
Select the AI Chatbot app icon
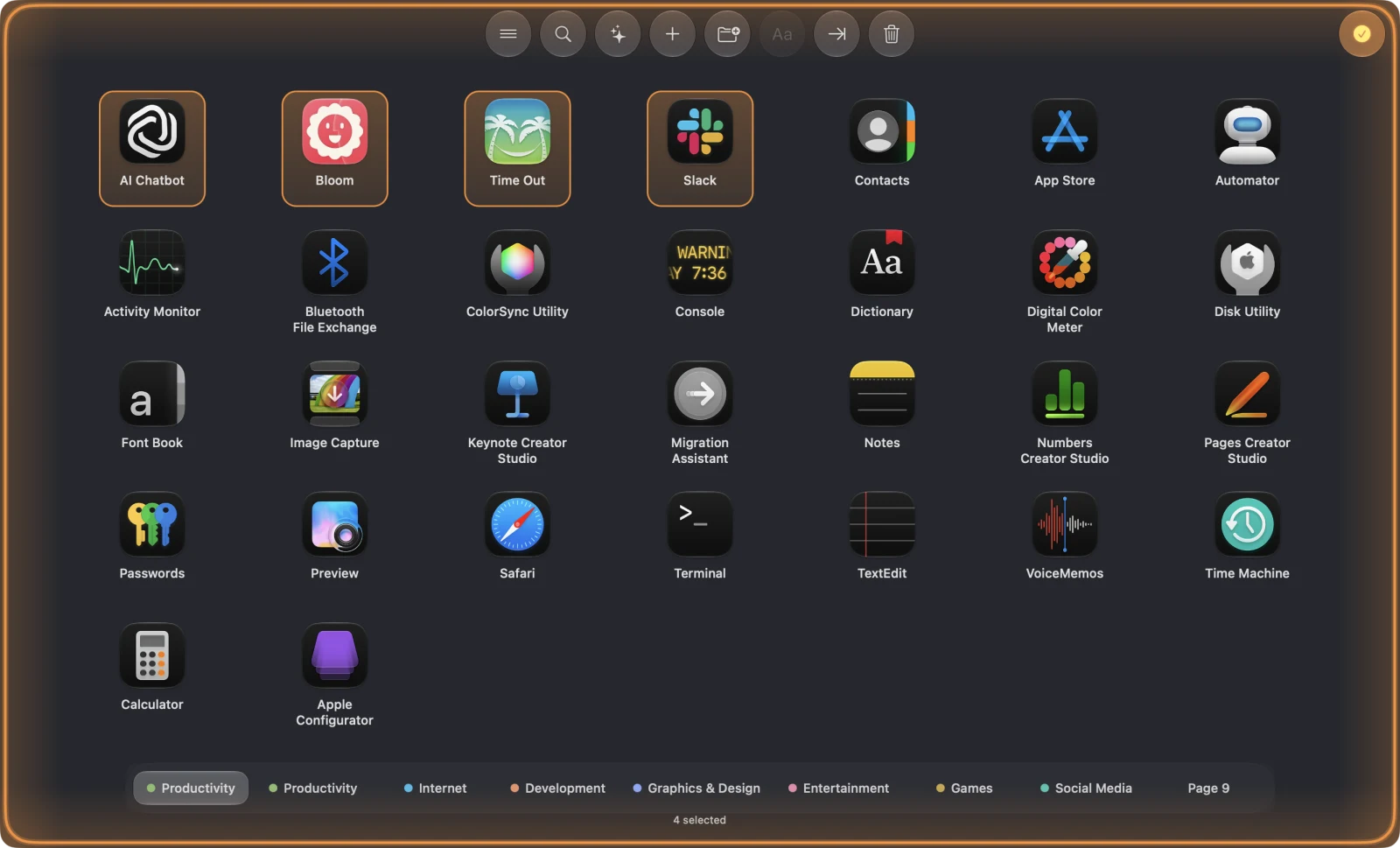coord(152,131)
